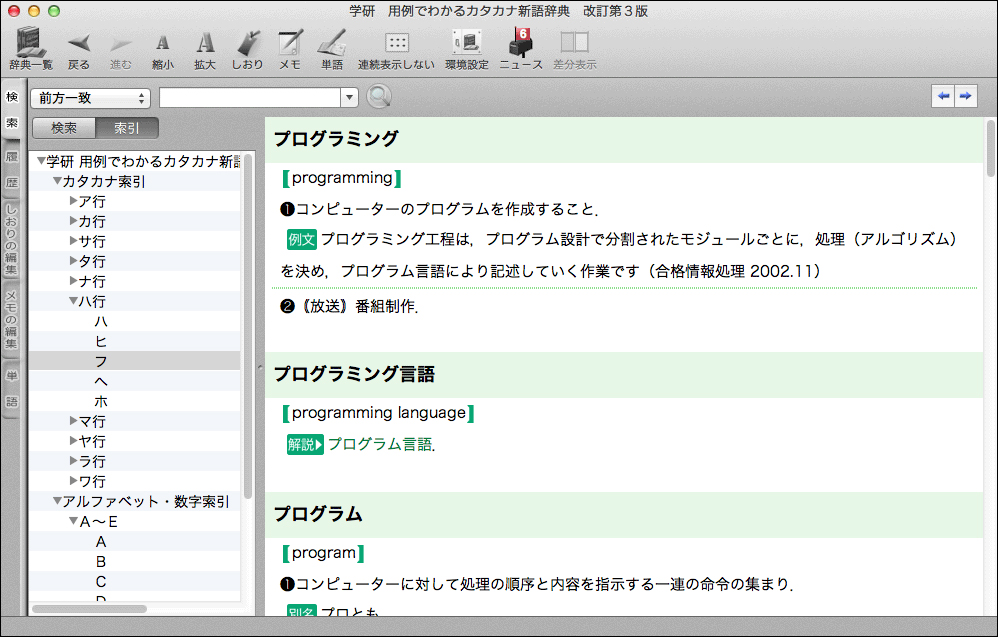Select ホ in the index tree
The height and width of the screenshot is (637, 998).
tap(101, 402)
